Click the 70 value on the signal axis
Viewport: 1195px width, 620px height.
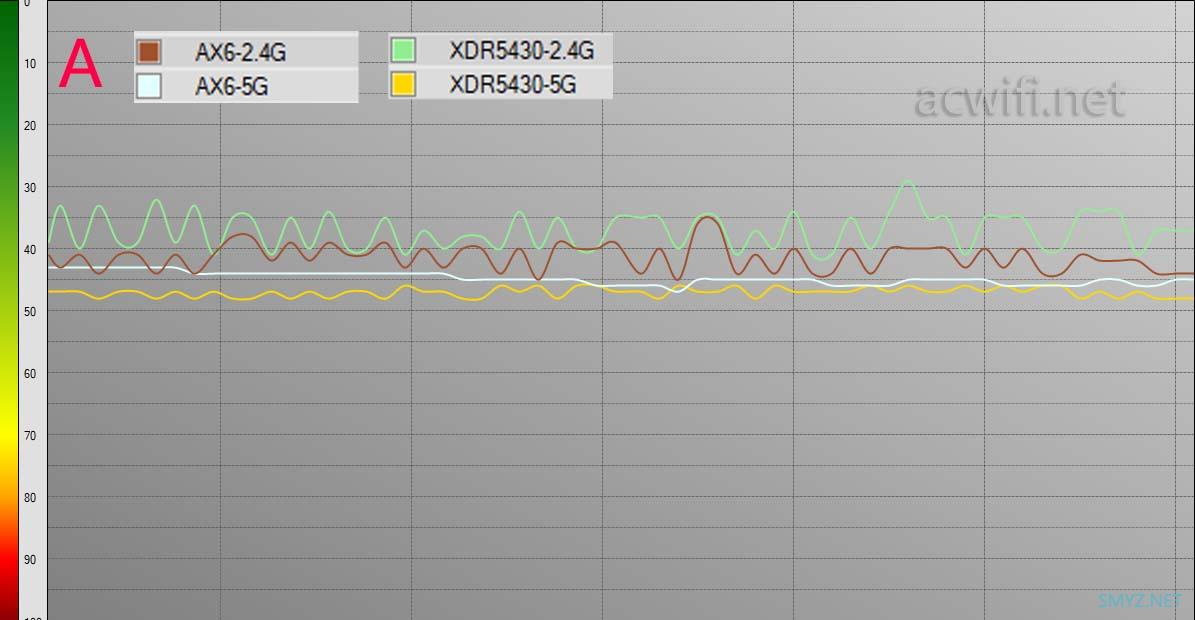pos(30,436)
